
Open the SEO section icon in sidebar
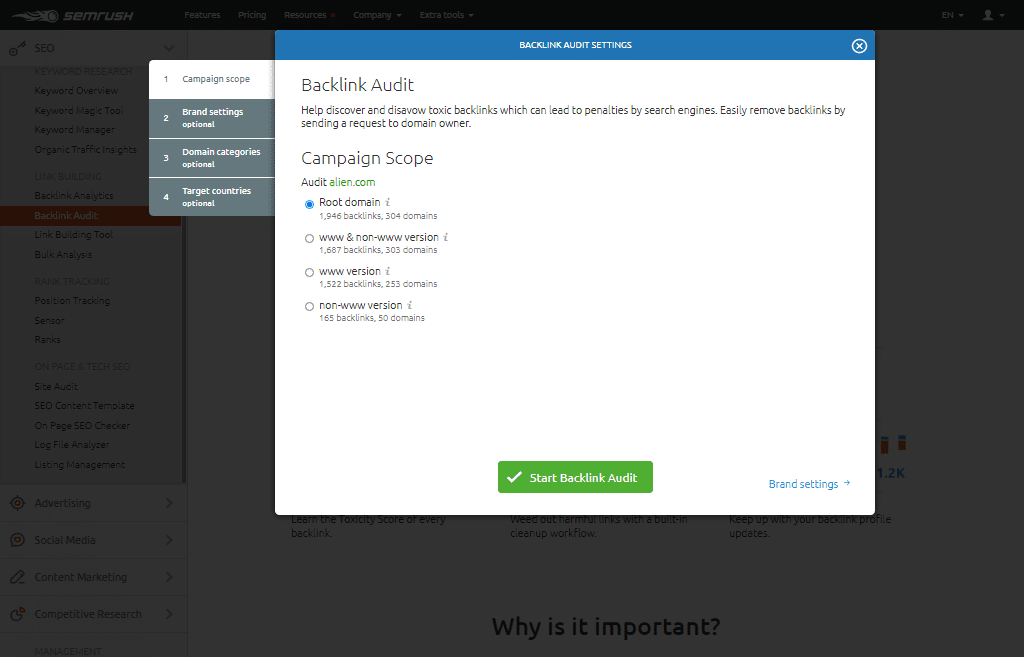point(17,47)
